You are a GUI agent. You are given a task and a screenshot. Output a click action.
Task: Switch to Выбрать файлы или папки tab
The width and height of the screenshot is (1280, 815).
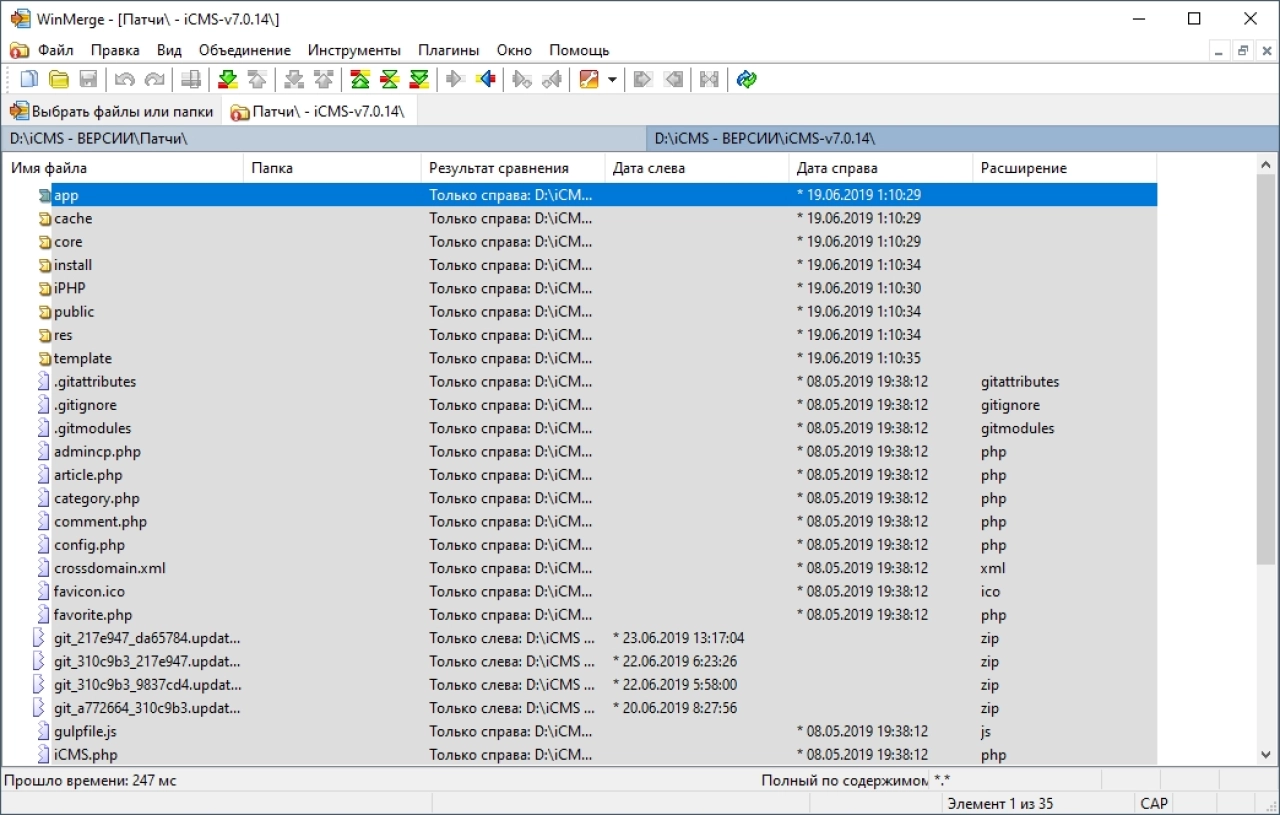point(112,111)
